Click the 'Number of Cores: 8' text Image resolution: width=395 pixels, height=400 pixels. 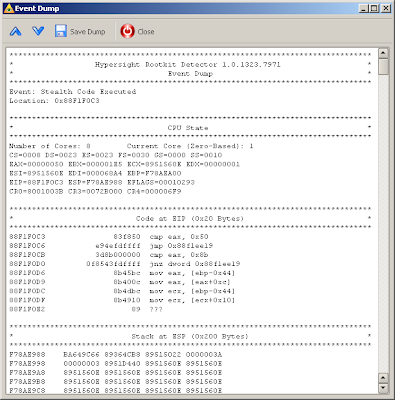coord(50,146)
